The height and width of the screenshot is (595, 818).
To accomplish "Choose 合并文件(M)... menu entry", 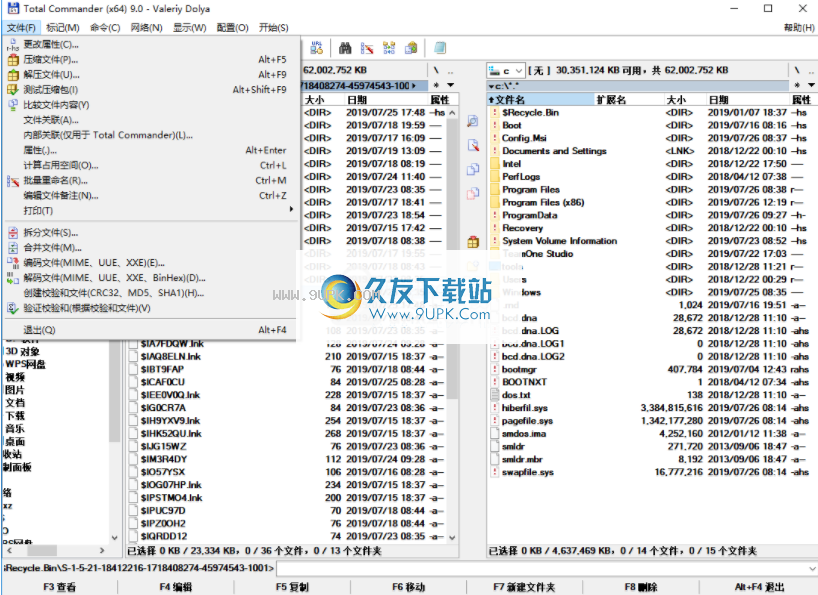I will [151, 248].
